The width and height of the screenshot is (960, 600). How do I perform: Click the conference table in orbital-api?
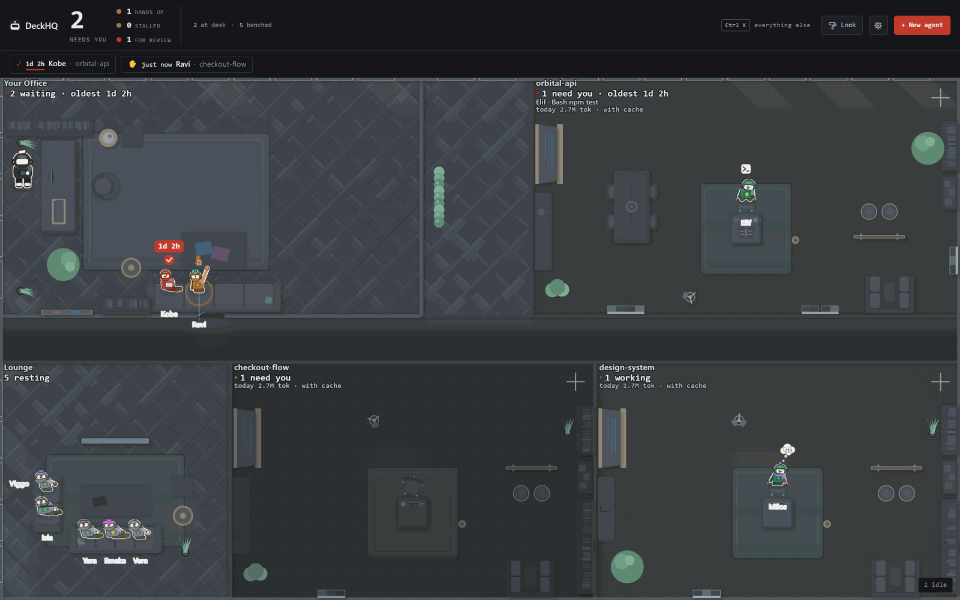[632, 207]
